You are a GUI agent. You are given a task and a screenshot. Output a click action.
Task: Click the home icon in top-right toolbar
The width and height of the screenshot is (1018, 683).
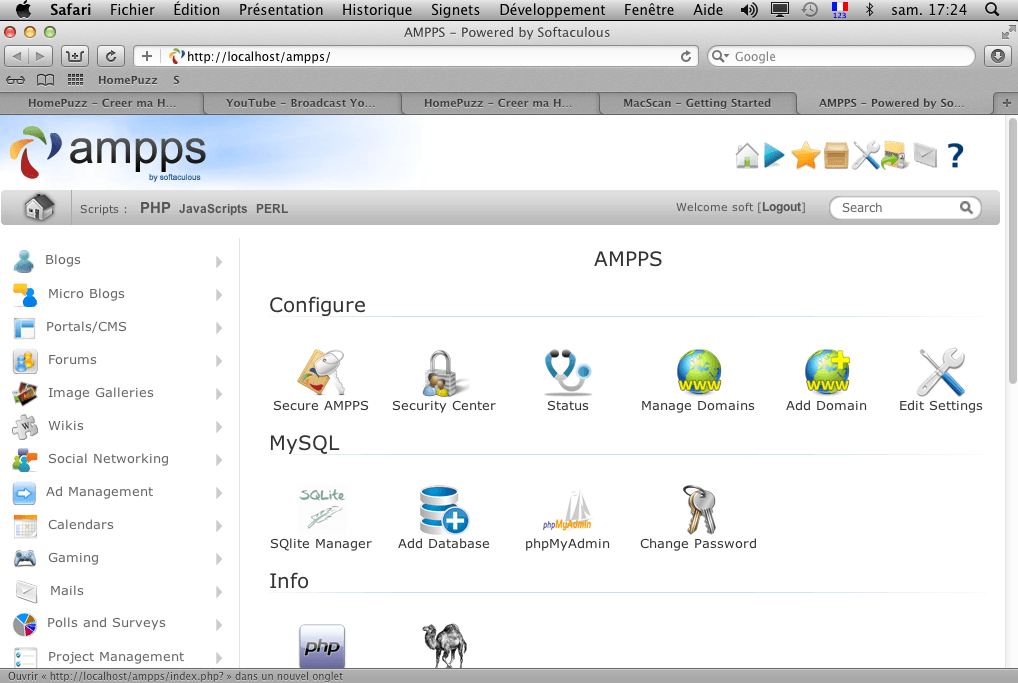[747, 156]
